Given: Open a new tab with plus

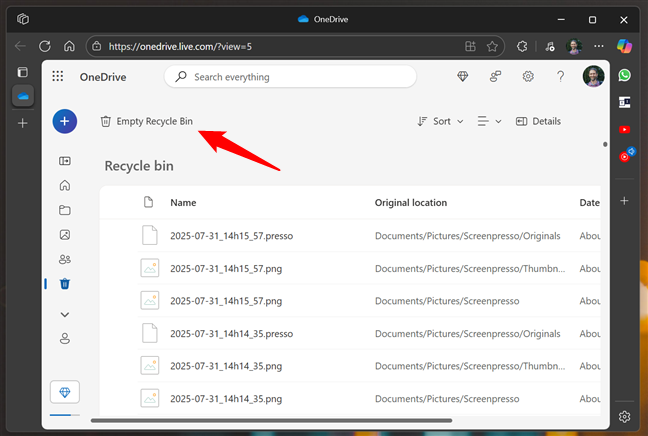Looking at the screenshot, I should tap(23, 123).
